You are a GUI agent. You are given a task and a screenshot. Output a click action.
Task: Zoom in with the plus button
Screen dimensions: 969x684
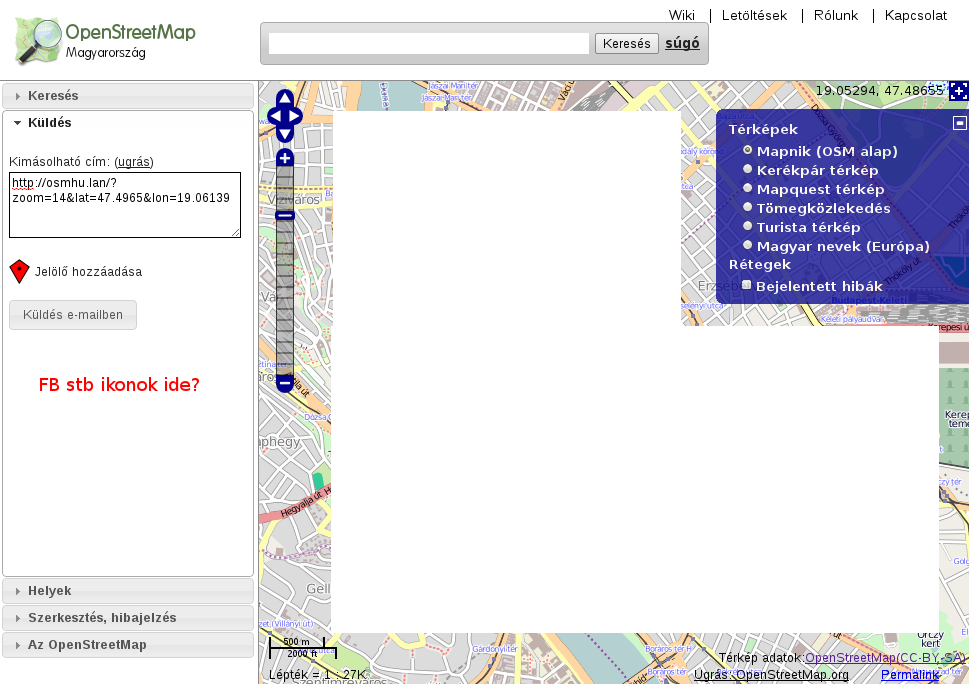(x=285, y=158)
